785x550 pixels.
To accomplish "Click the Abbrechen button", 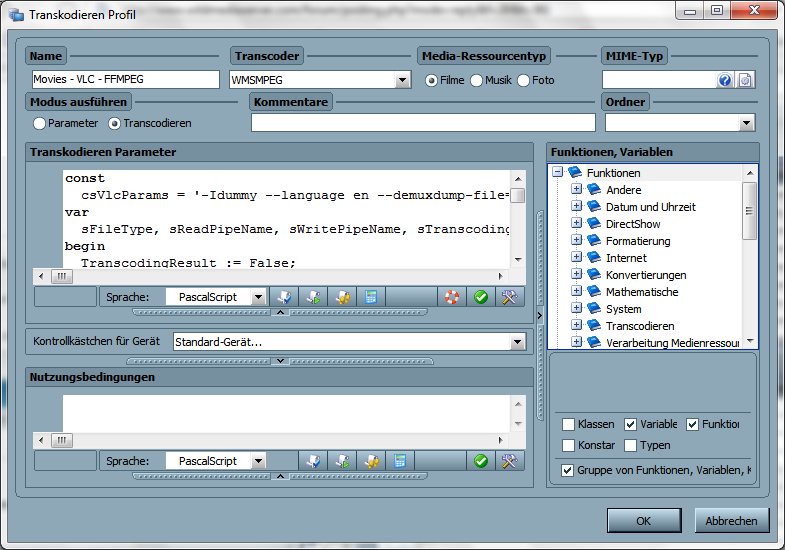I will 732,520.
